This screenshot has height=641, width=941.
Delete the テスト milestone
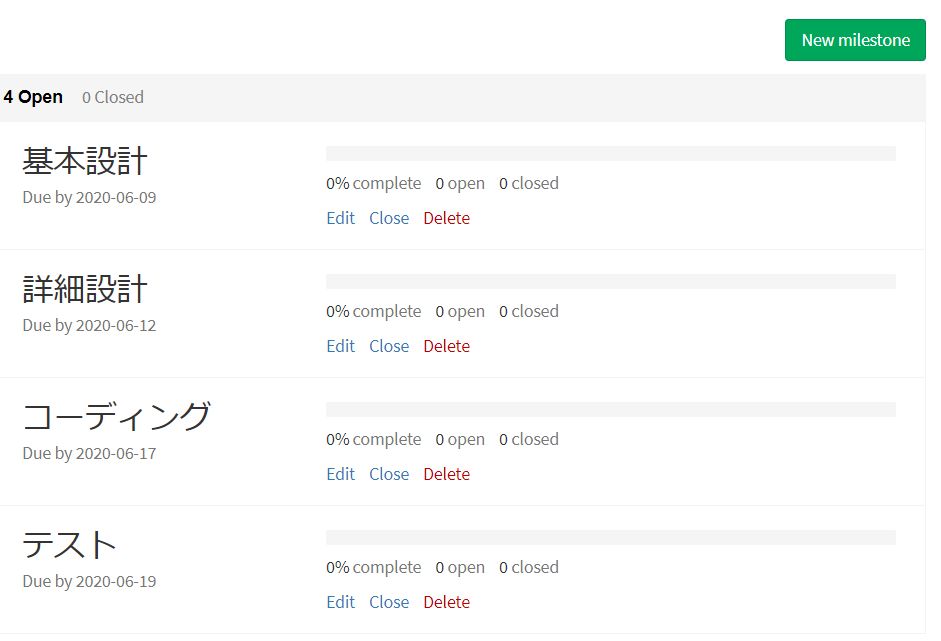446,601
